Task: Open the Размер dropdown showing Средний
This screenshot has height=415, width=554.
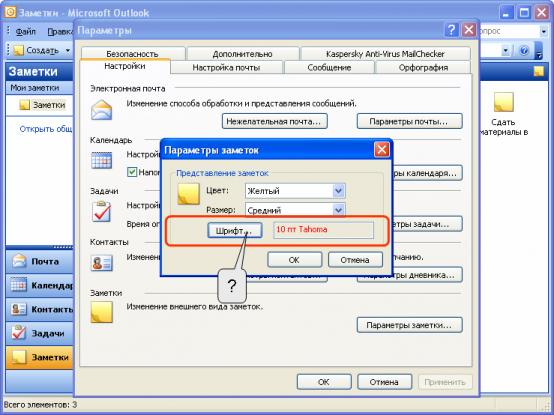Action: [295, 210]
